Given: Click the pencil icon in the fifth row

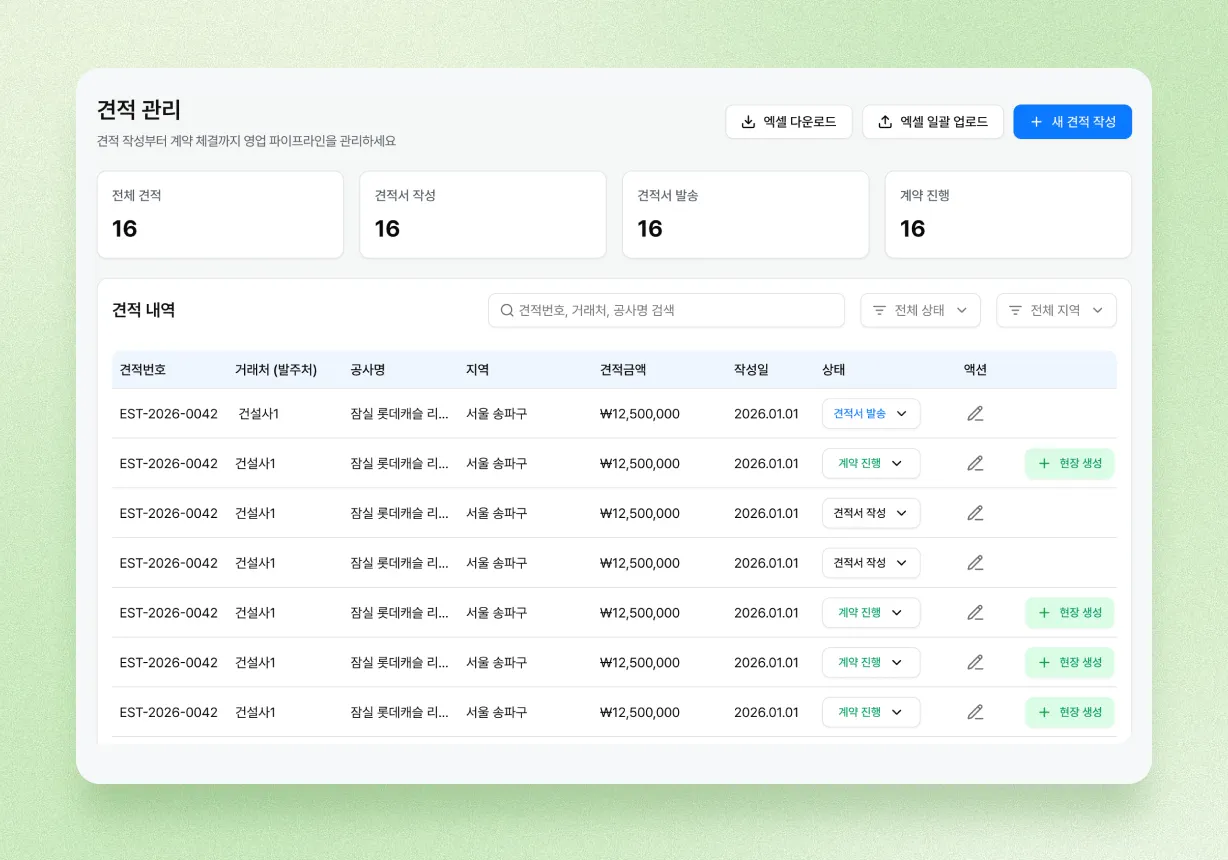Looking at the screenshot, I should coord(975,613).
